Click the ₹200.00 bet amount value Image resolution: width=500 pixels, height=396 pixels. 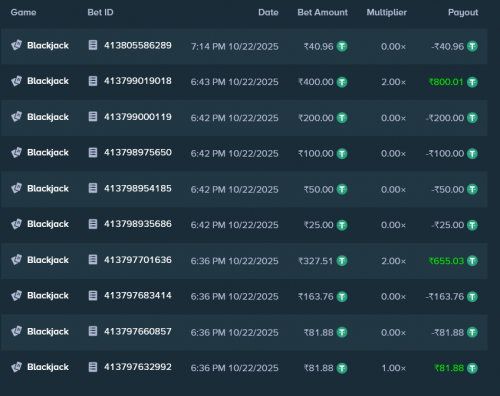point(316,118)
